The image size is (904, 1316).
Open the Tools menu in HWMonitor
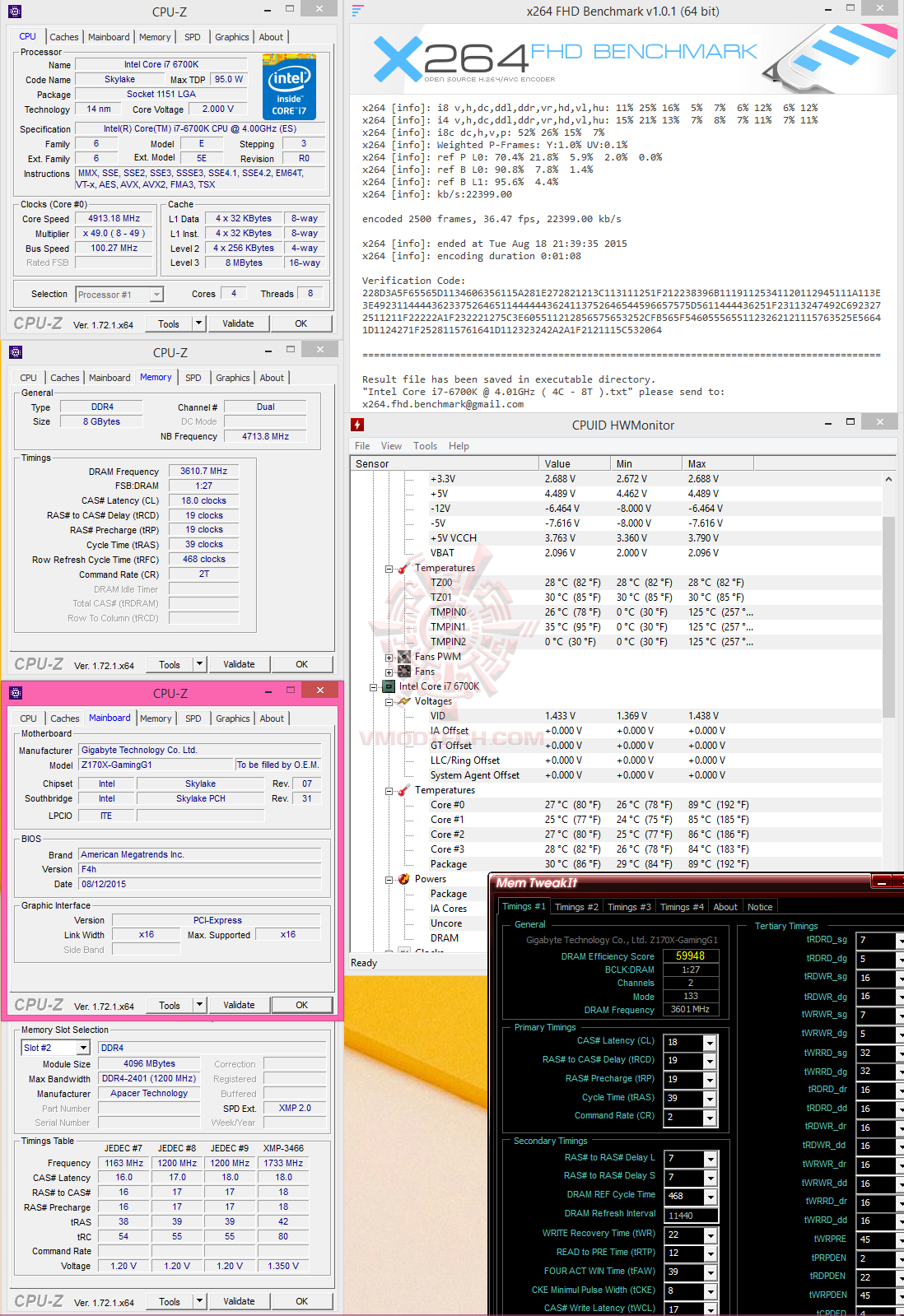[x=425, y=446]
